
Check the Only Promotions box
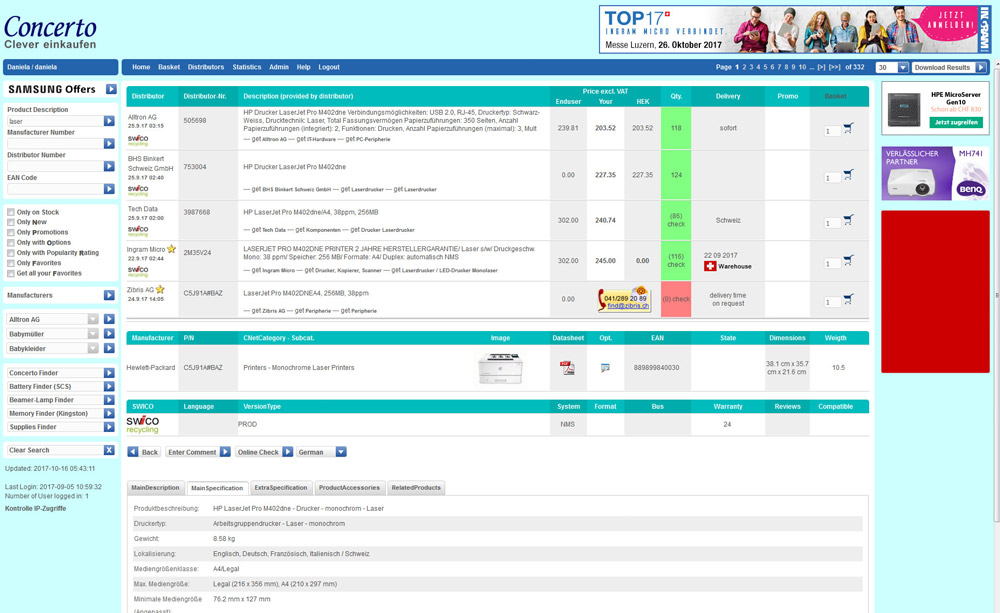click(x=10, y=232)
